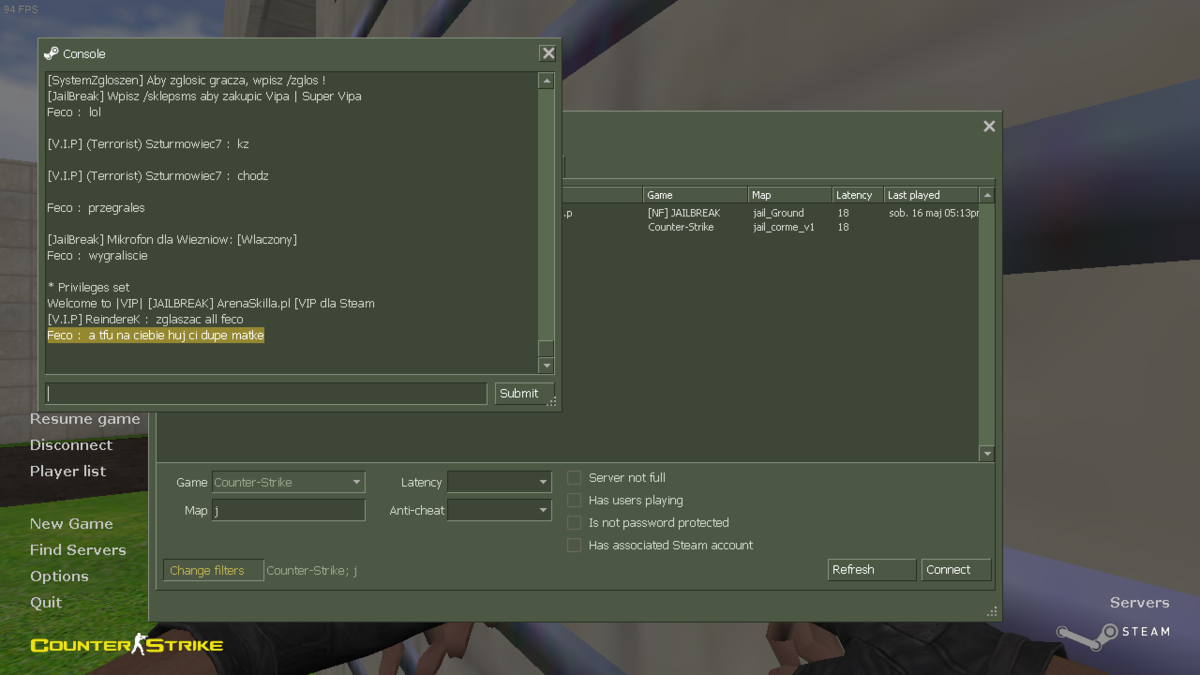This screenshot has height=675, width=1200.
Task: Check Is not password protected option
Action: 574,523
